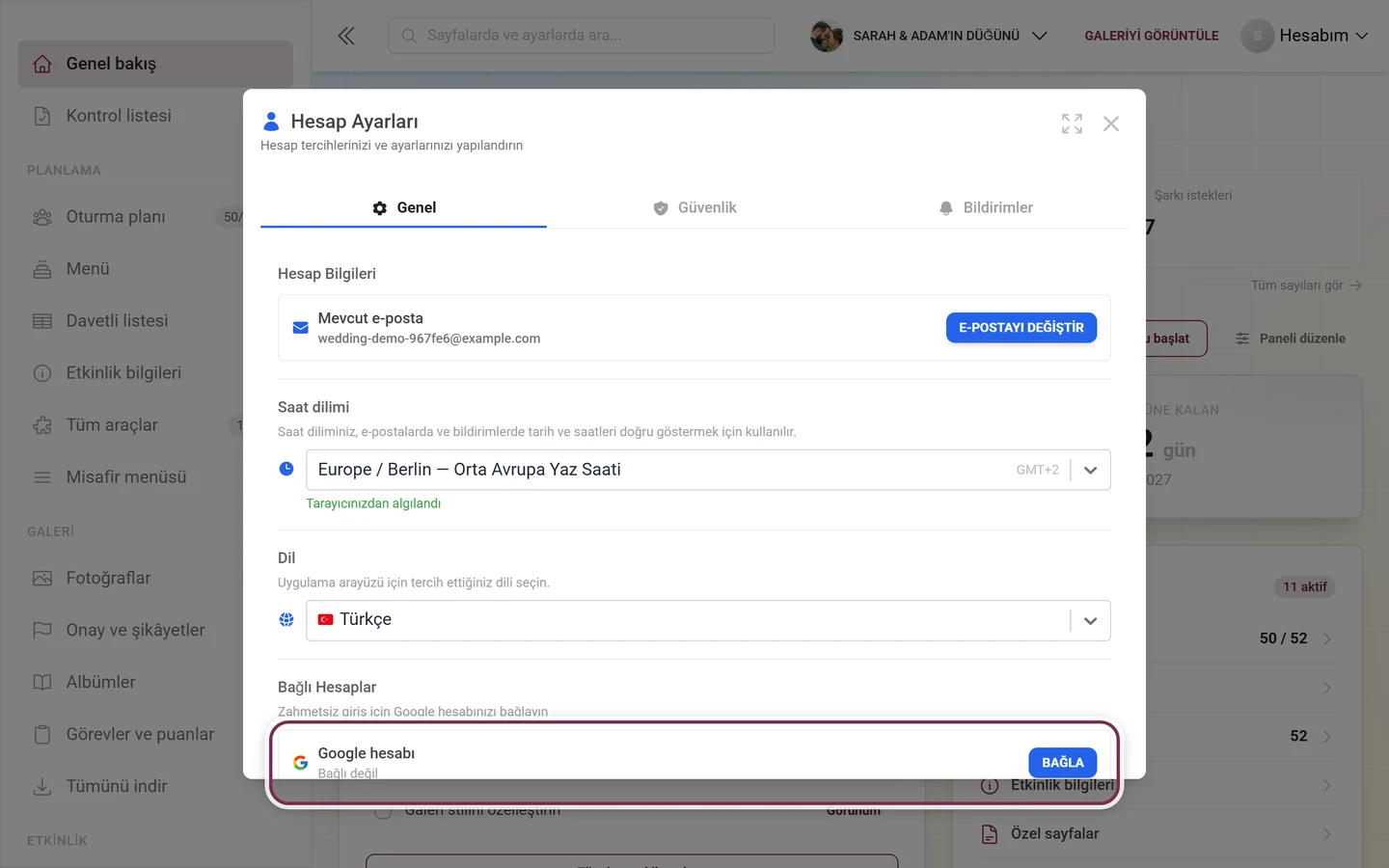Image resolution: width=1389 pixels, height=868 pixels.
Task: Click the 11 aktif badge
Action: click(1304, 586)
